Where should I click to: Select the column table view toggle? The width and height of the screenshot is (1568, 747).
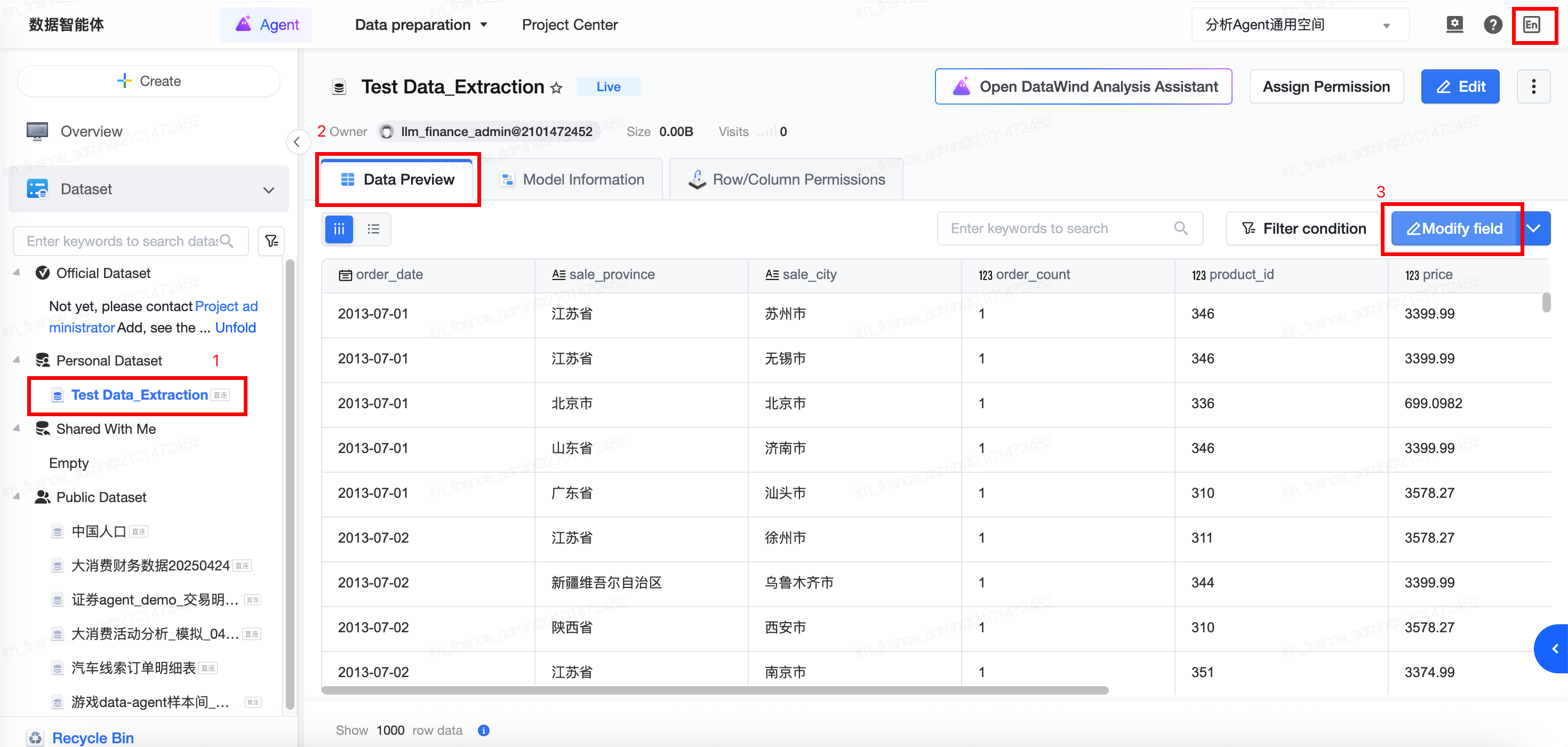pyautogui.click(x=339, y=229)
